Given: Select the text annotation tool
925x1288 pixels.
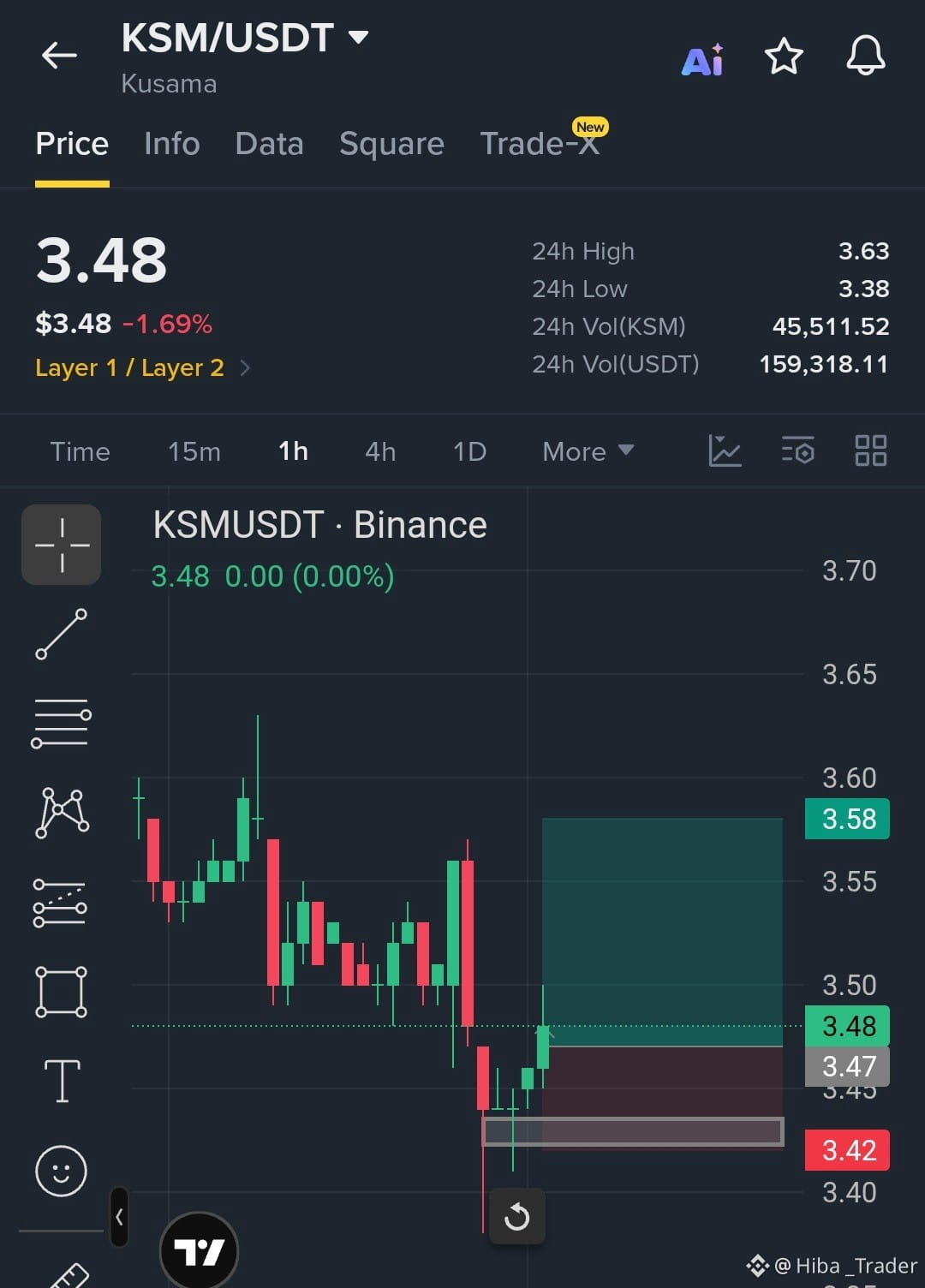Looking at the screenshot, I should coord(62,1081).
